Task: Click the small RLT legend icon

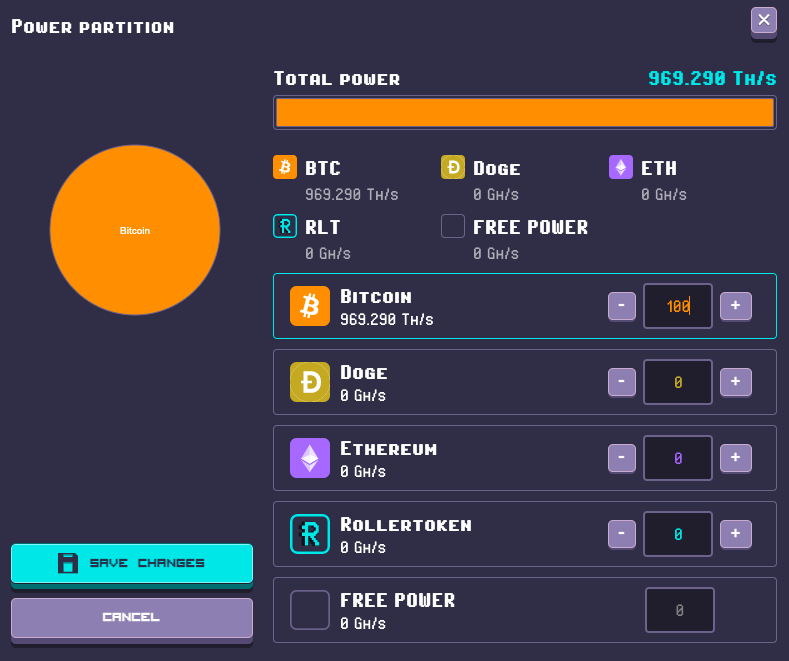Action: [x=285, y=226]
